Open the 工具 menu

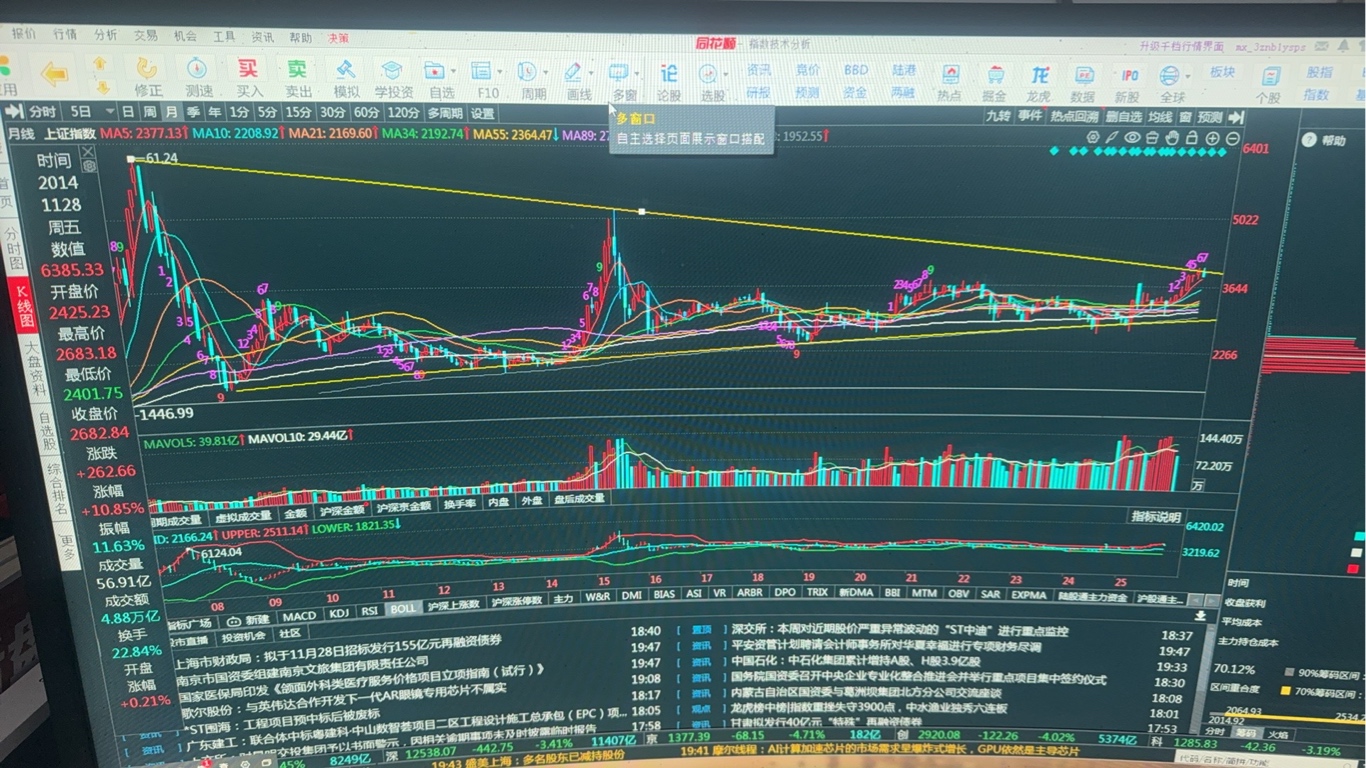224,36
